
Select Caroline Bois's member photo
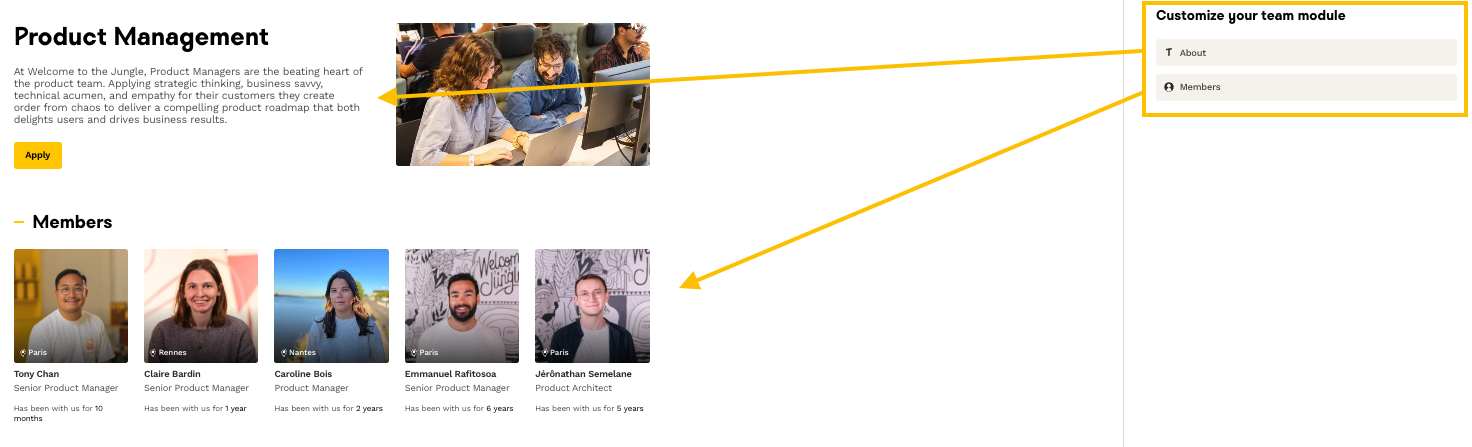[x=331, y=306]
